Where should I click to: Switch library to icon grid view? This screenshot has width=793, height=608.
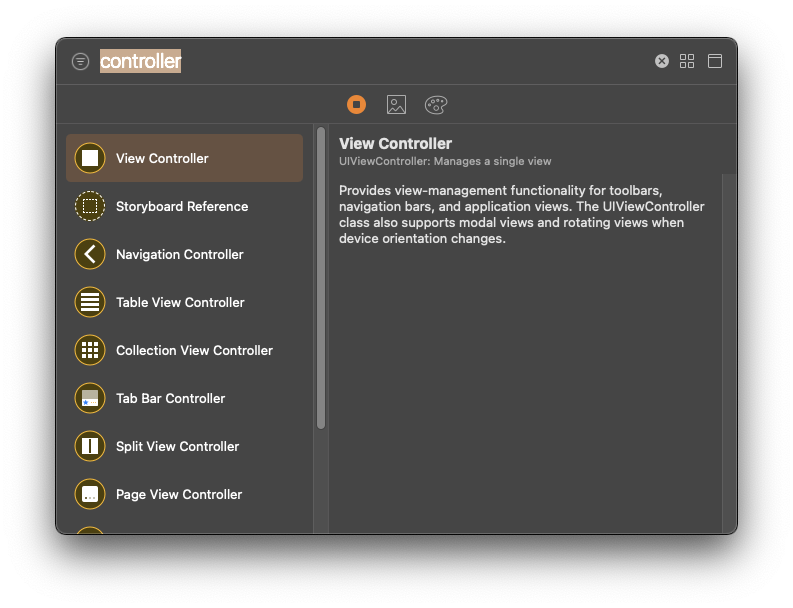tap(687, 61)
